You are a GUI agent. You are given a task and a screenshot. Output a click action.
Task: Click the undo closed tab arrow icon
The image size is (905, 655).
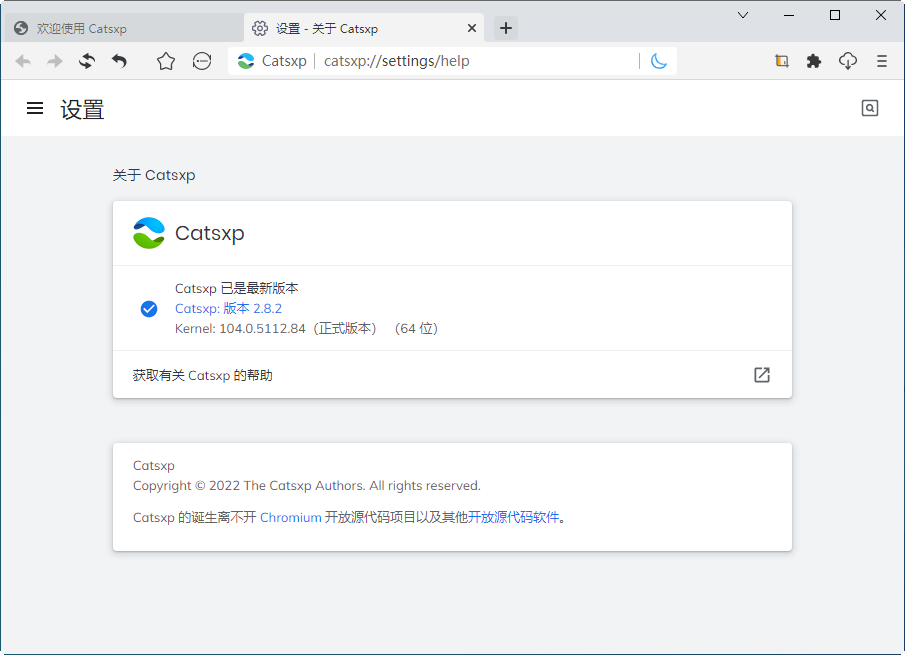(119, 61)
